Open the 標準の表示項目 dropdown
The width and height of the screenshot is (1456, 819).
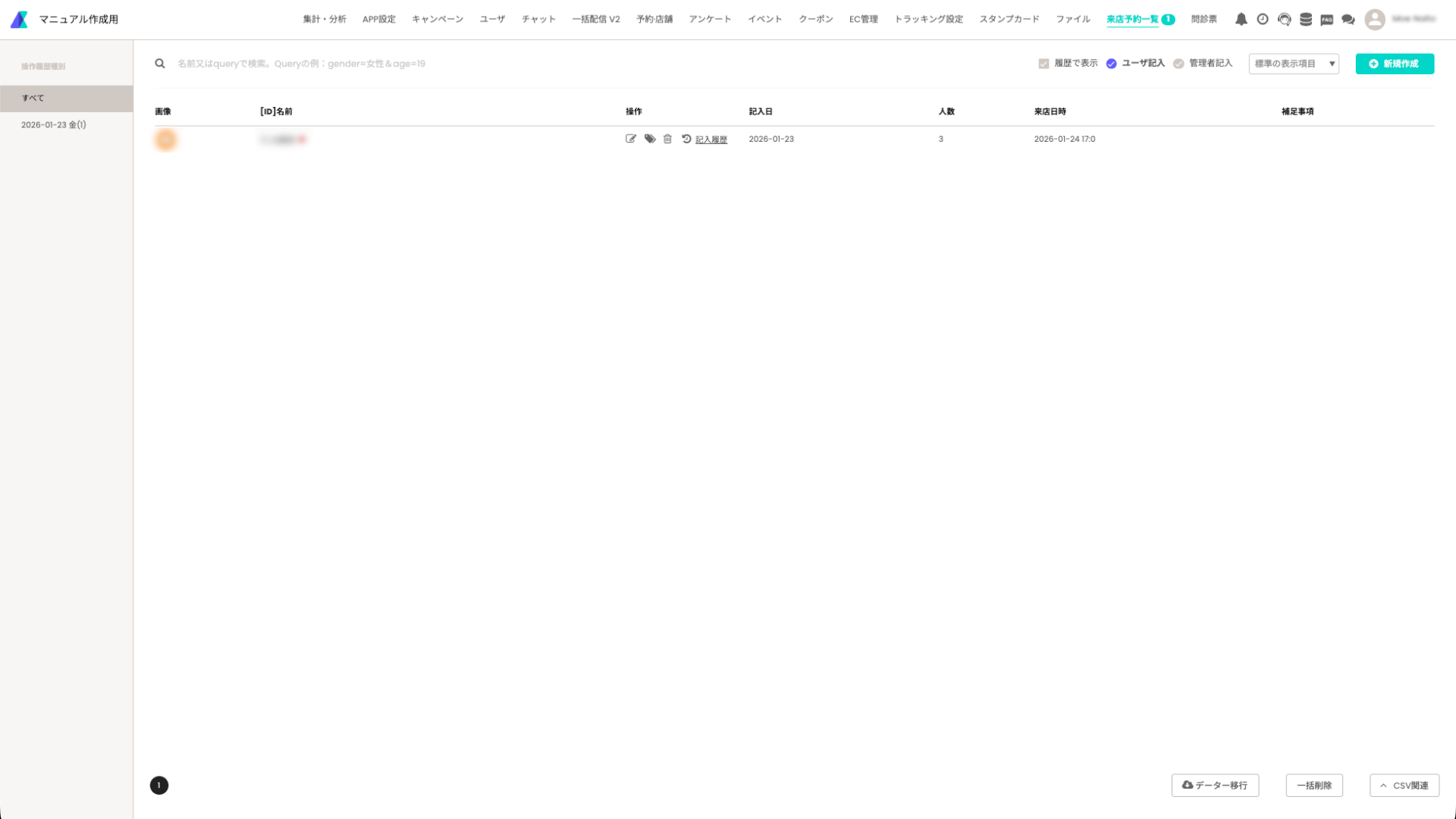[x=1294, y=64]
